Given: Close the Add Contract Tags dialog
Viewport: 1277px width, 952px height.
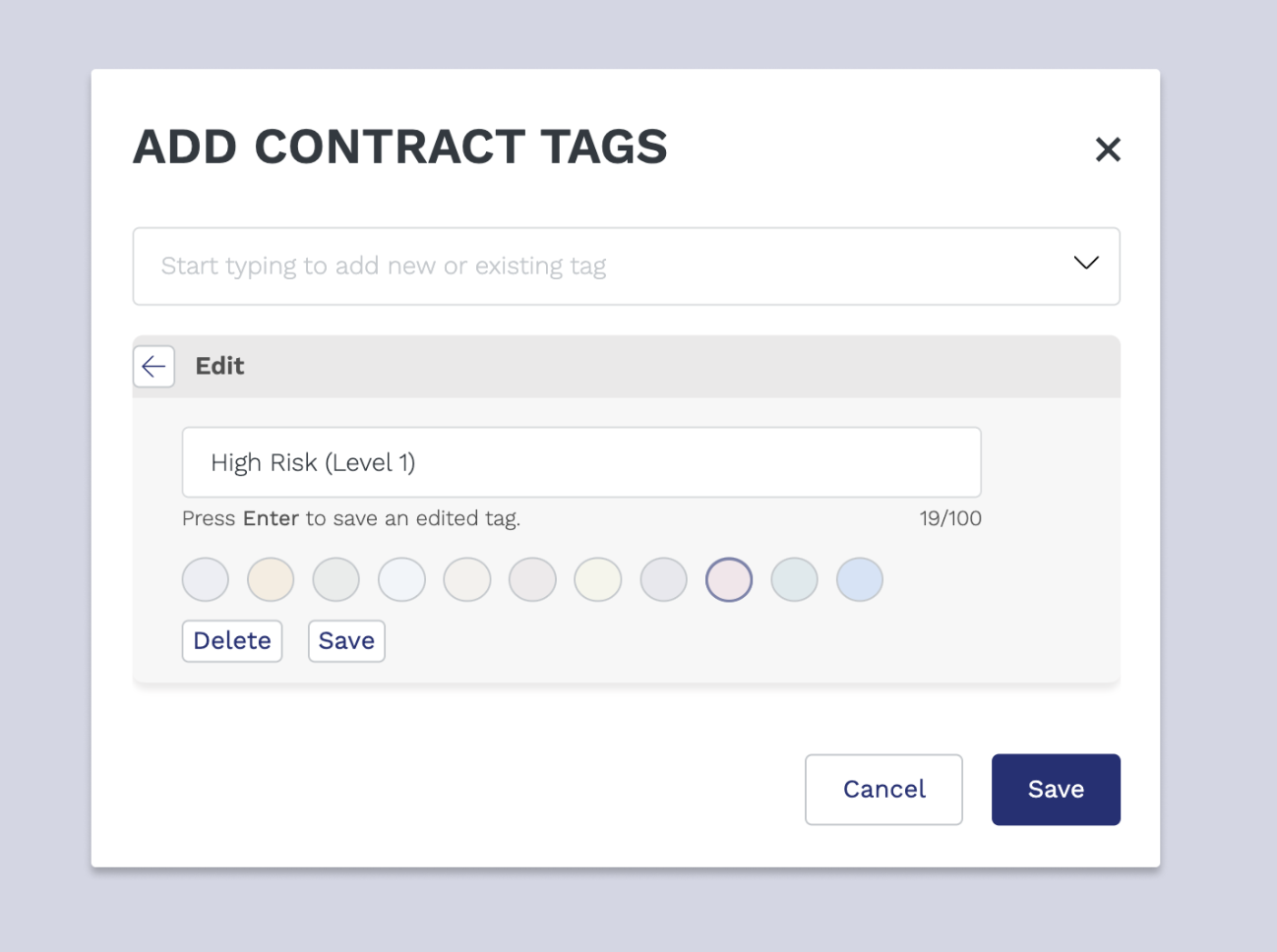Looking at the screenshot, I should tap(1108, 149).
